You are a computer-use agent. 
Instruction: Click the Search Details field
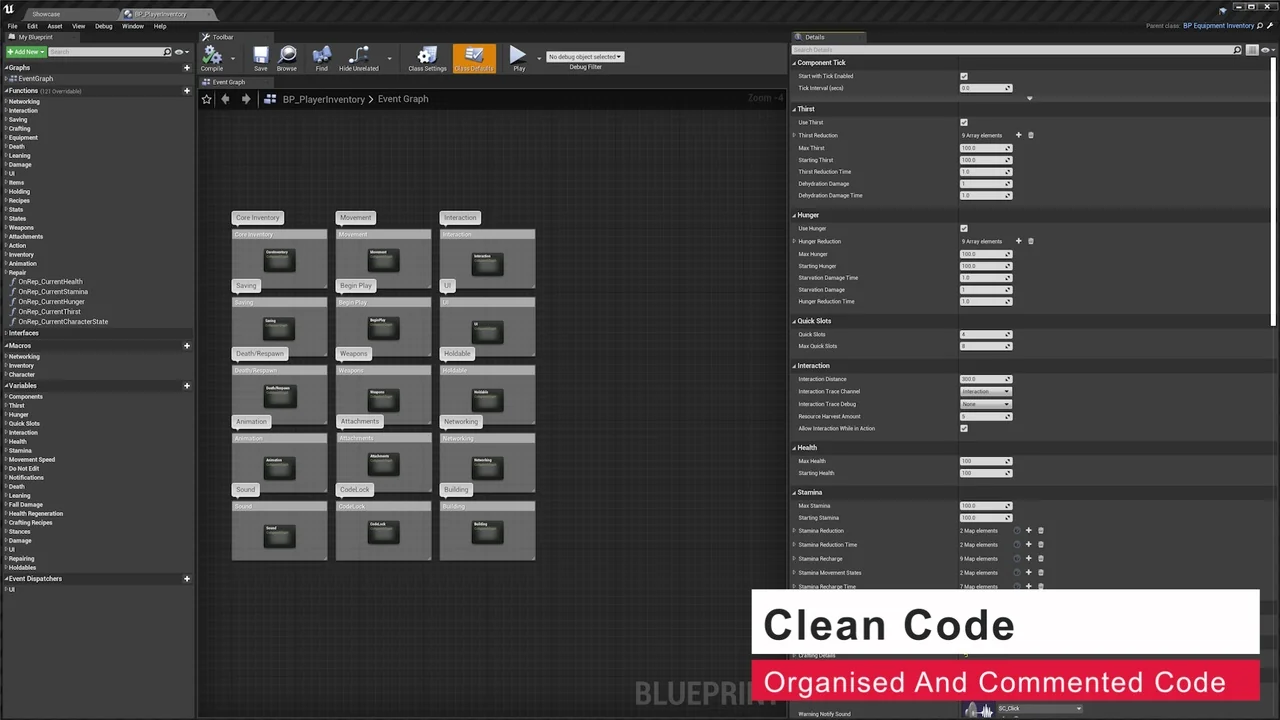tap(1000, 49)
